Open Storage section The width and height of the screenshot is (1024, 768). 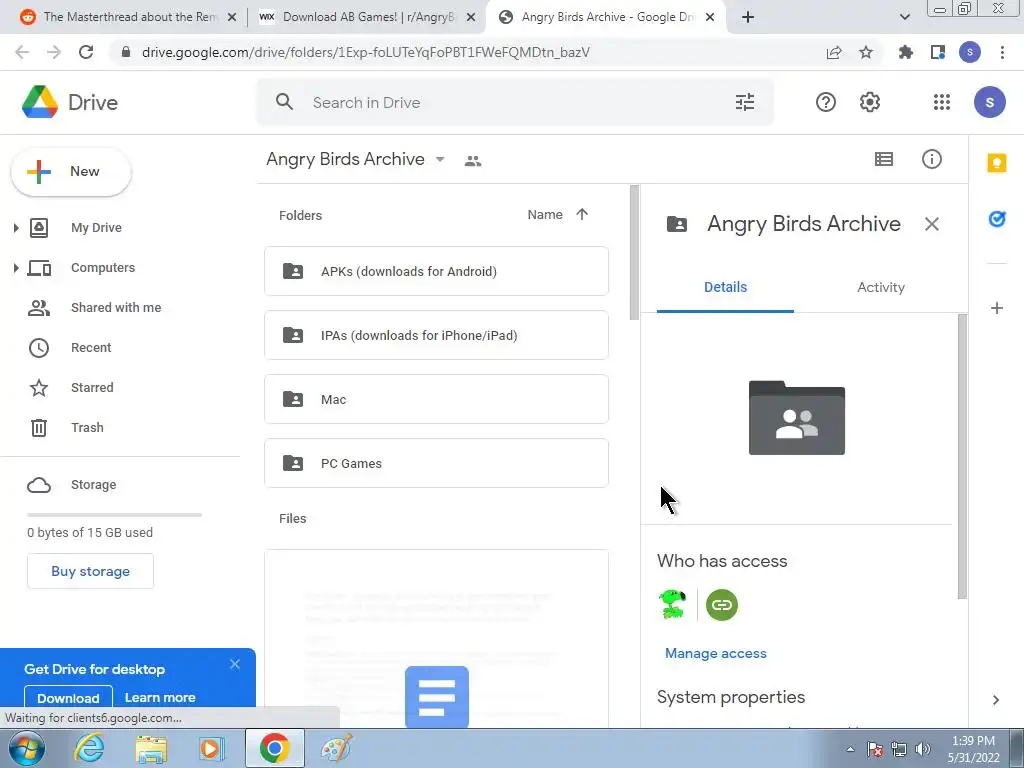(x=93, y=485)
